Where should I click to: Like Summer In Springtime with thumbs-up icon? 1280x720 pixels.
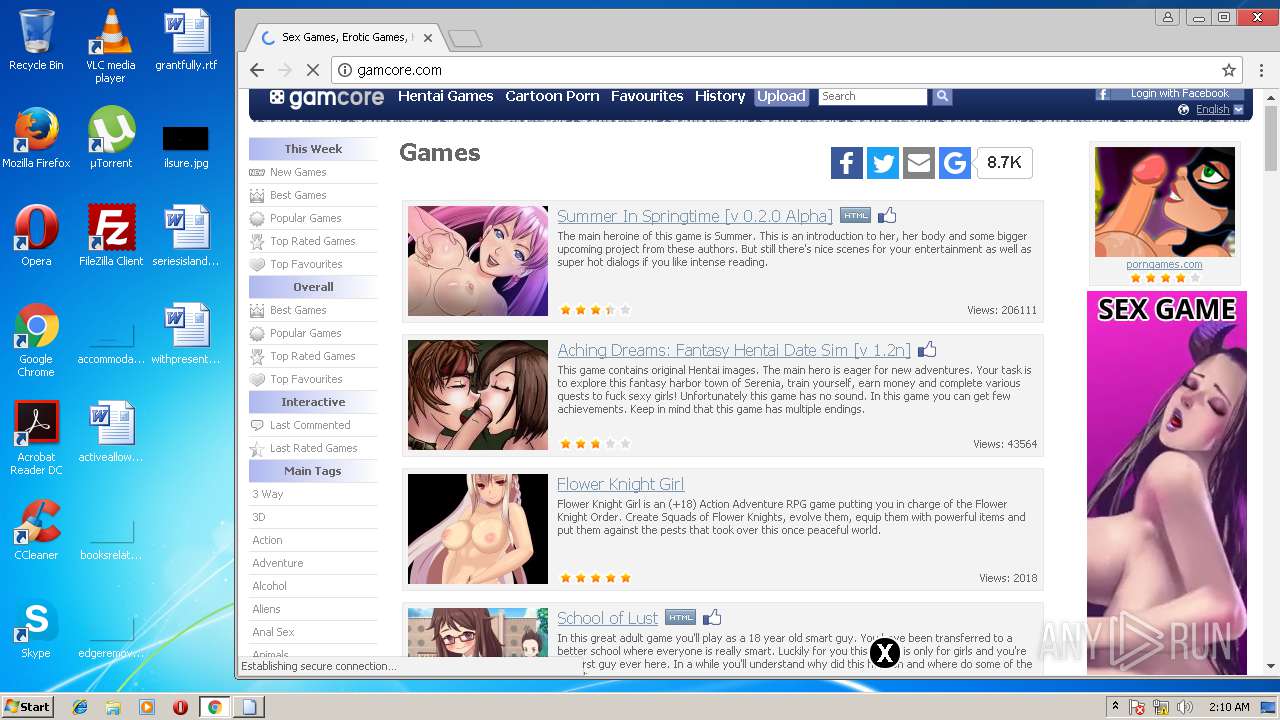coord(887,215)
